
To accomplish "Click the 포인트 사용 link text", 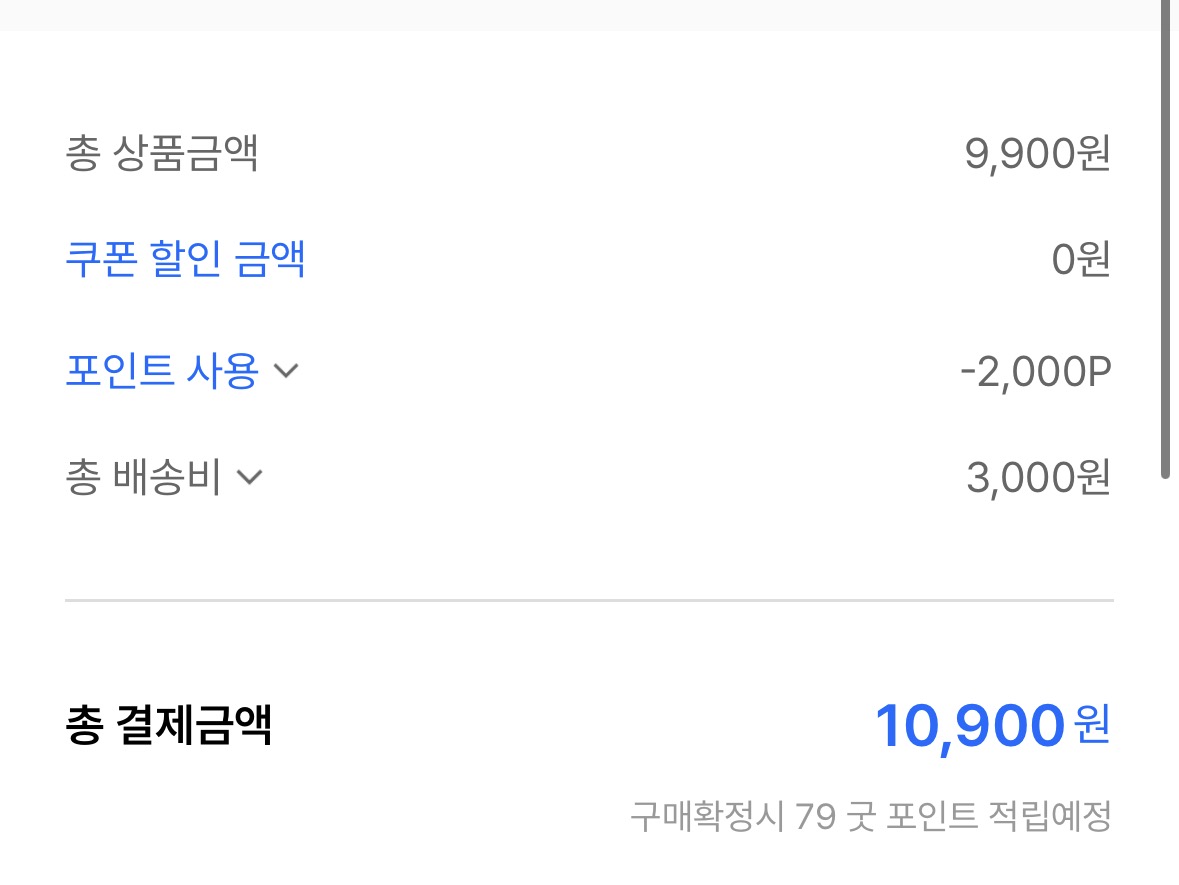I will (162, 371).
